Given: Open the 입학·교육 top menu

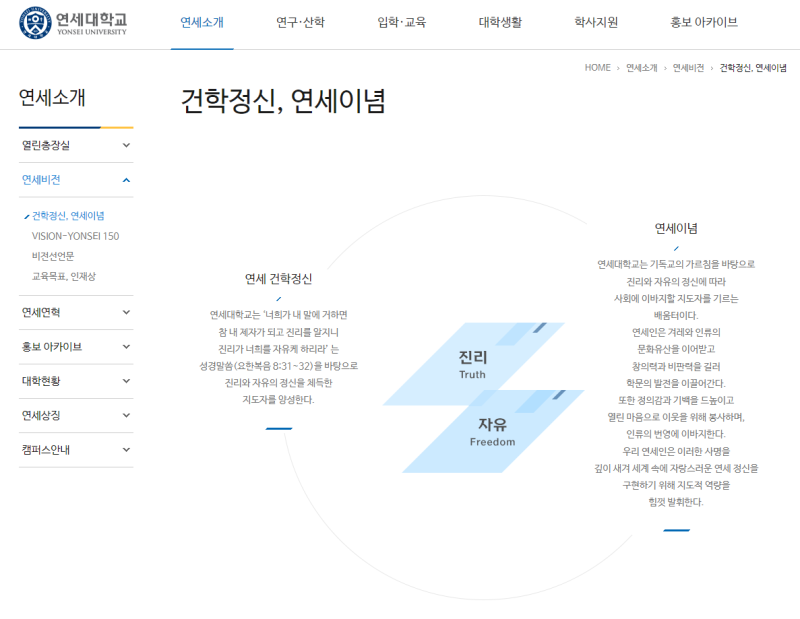Looking at the screenshot, I should pos(402,22).
